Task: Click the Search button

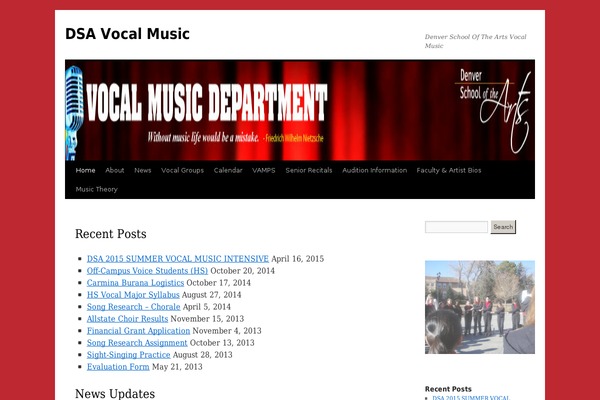Action: coord(503,227)
